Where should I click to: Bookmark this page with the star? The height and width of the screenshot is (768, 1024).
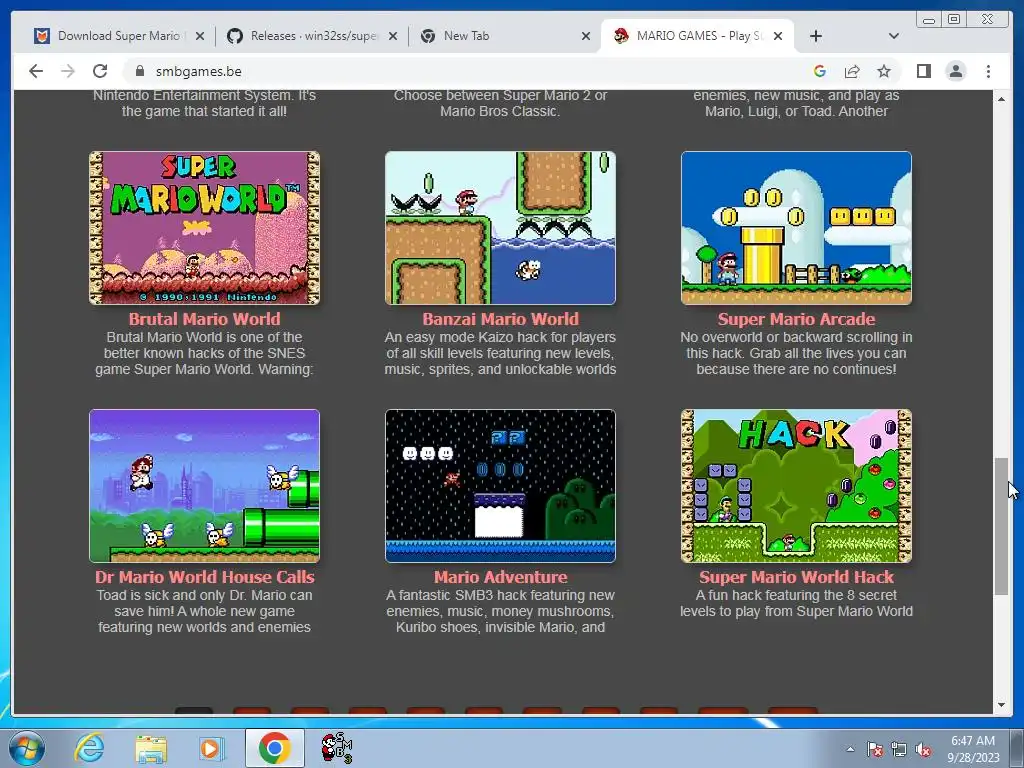pyautogui.click(x=884, y=71)
